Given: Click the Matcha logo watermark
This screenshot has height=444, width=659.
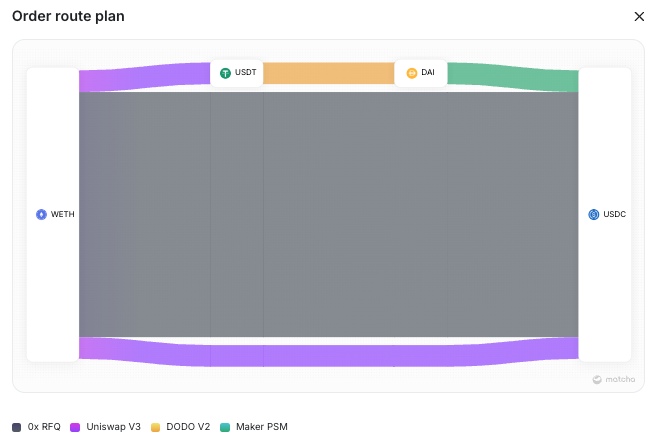Looking at the screenshot, I should pos(612,379).
